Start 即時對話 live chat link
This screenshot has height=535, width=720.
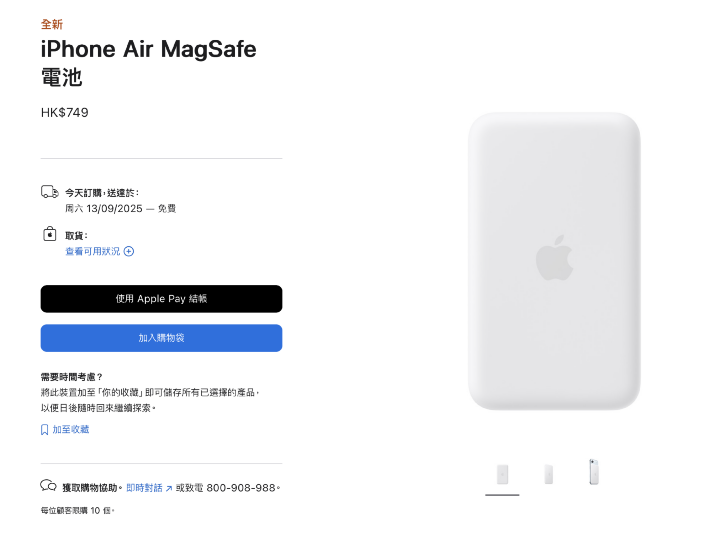tap(144, 488)
